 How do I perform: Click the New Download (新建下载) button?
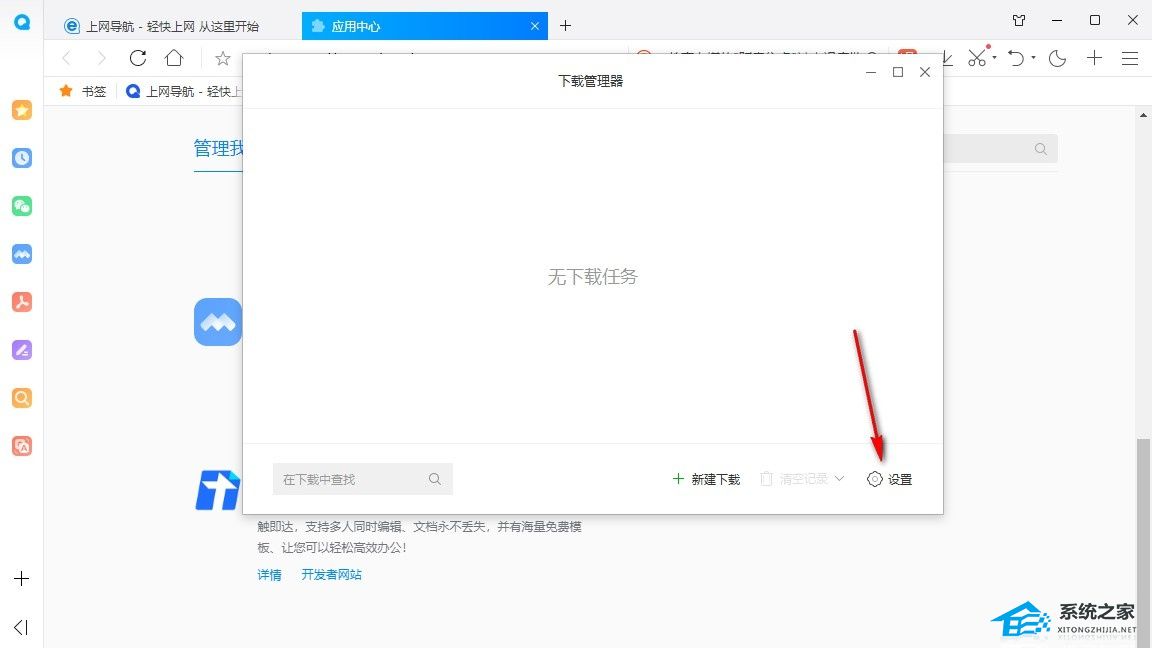tap(706, 479)
